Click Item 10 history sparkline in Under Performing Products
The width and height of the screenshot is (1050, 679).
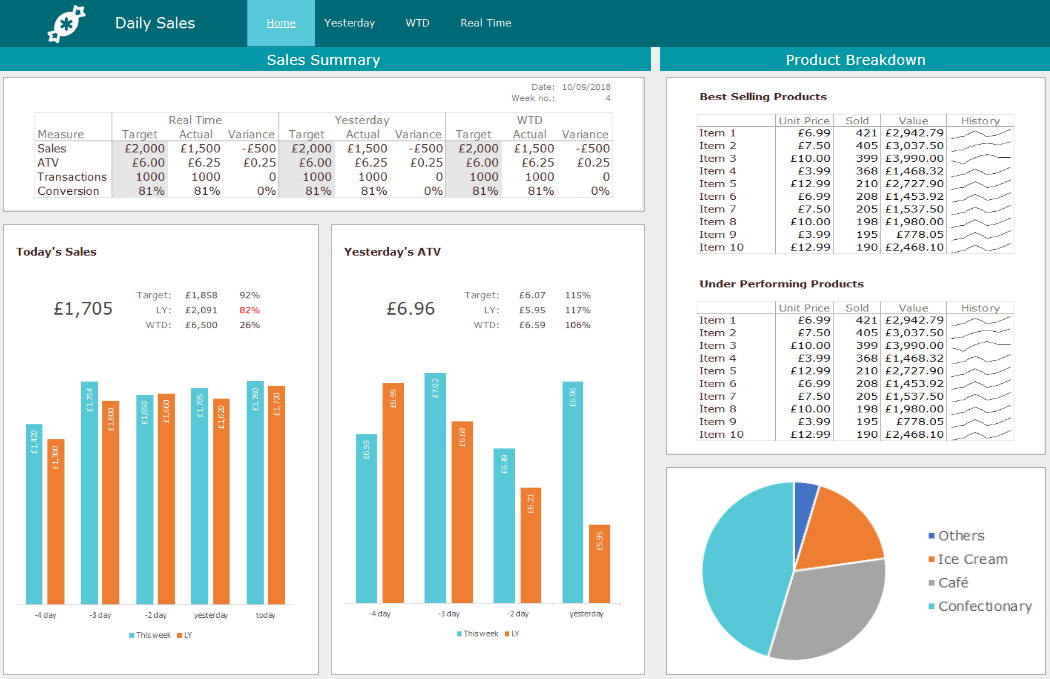pos(980,434)
